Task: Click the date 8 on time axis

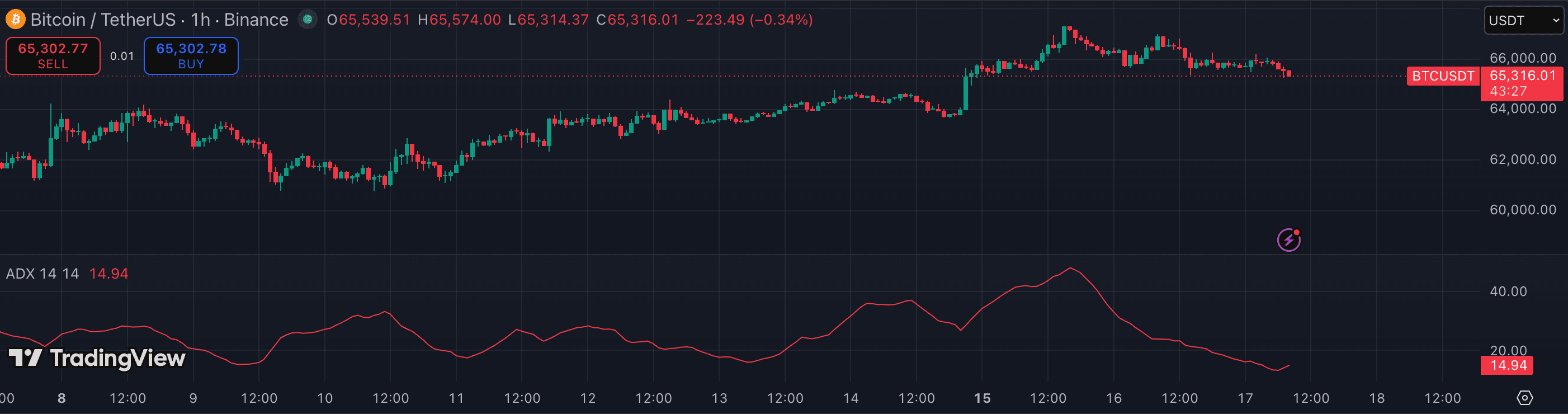Action: (62, 398)
